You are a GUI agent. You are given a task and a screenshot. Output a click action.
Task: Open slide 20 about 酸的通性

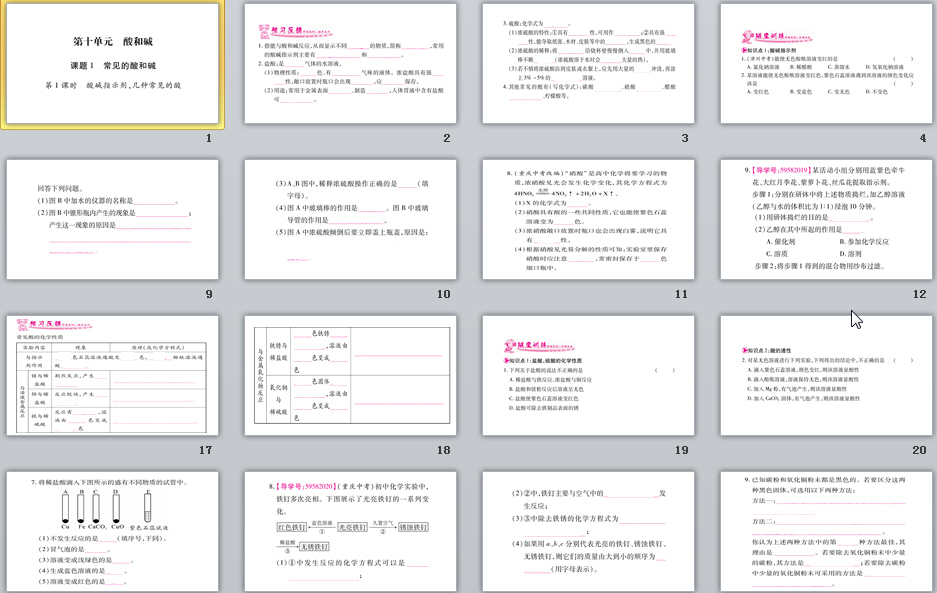826,376
